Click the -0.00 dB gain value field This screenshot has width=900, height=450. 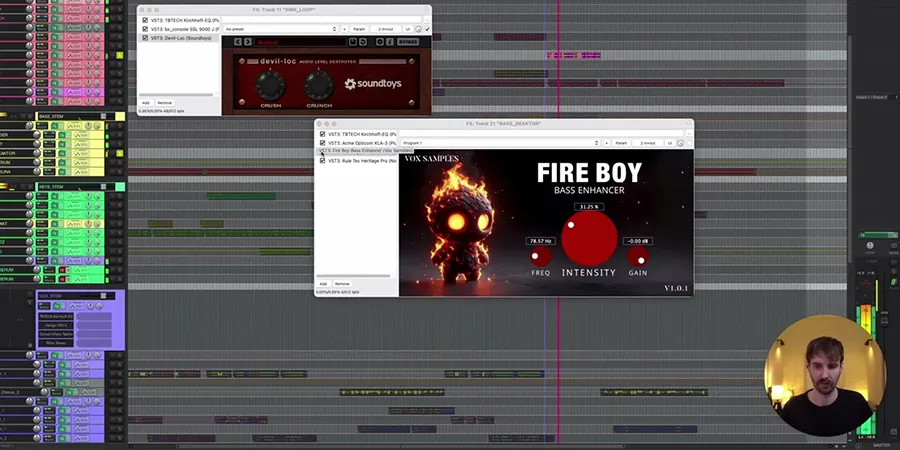point(637,241)
